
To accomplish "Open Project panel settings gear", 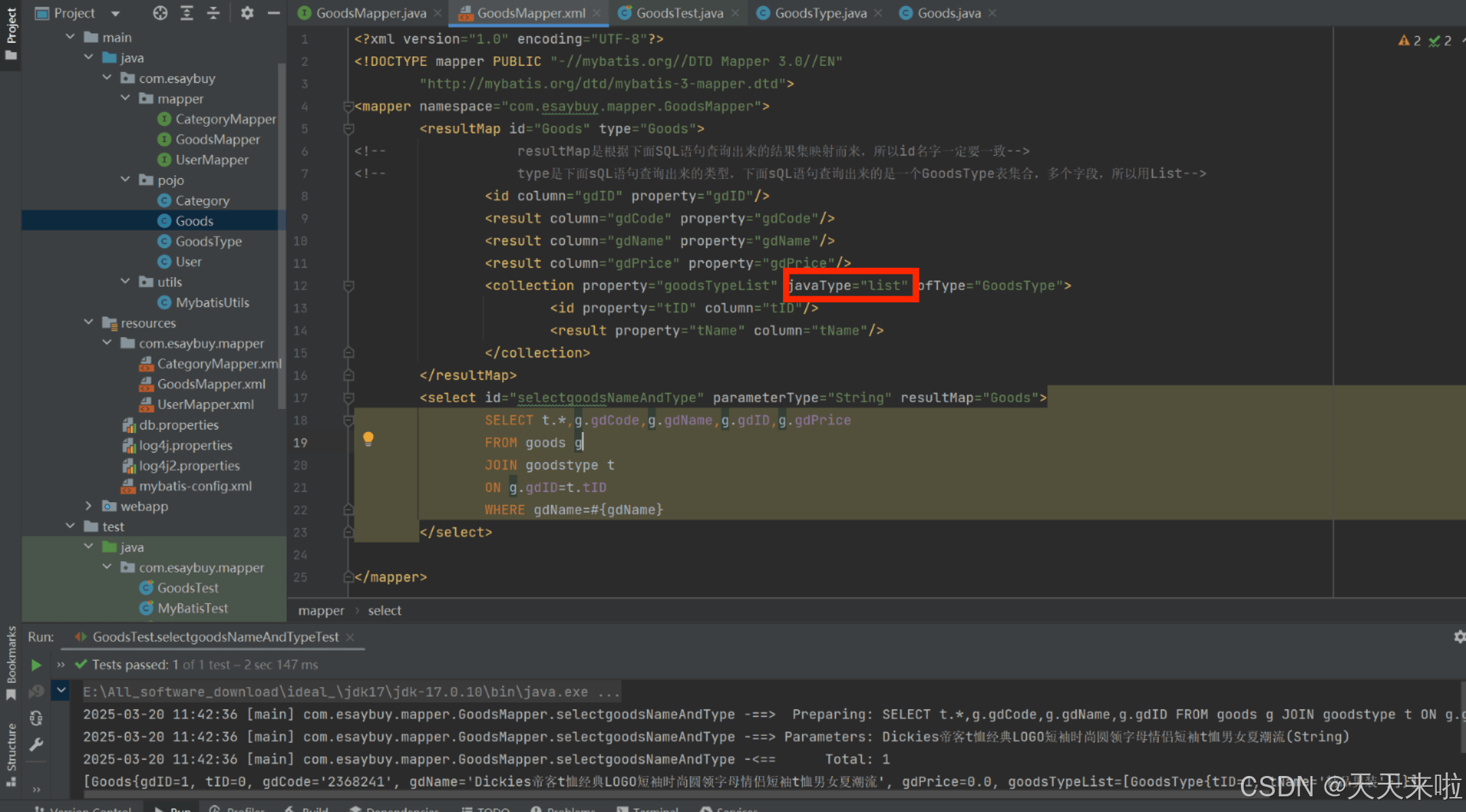I will [x=247, y=13].
